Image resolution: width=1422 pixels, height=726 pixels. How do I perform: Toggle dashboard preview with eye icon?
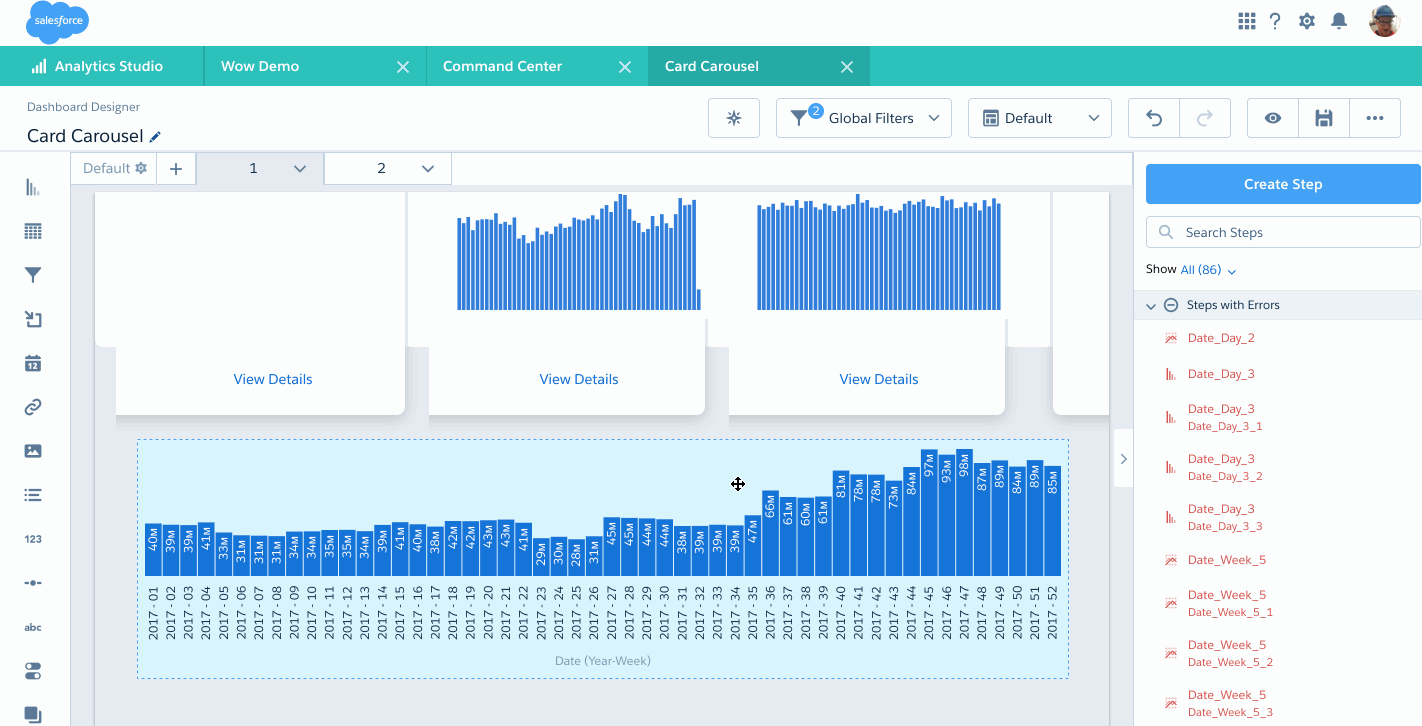[1273, 118]
